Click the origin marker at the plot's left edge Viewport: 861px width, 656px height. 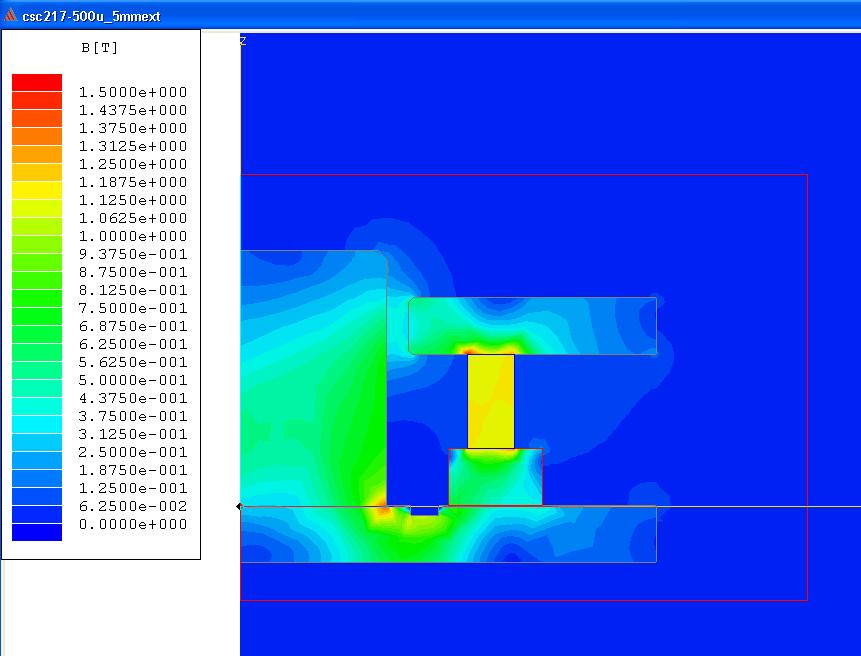(239, 506)
